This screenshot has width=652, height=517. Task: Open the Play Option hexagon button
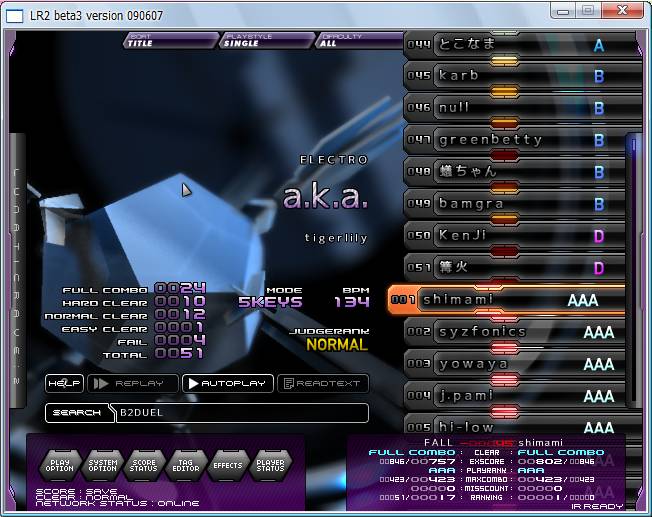(x=59, y=465)
